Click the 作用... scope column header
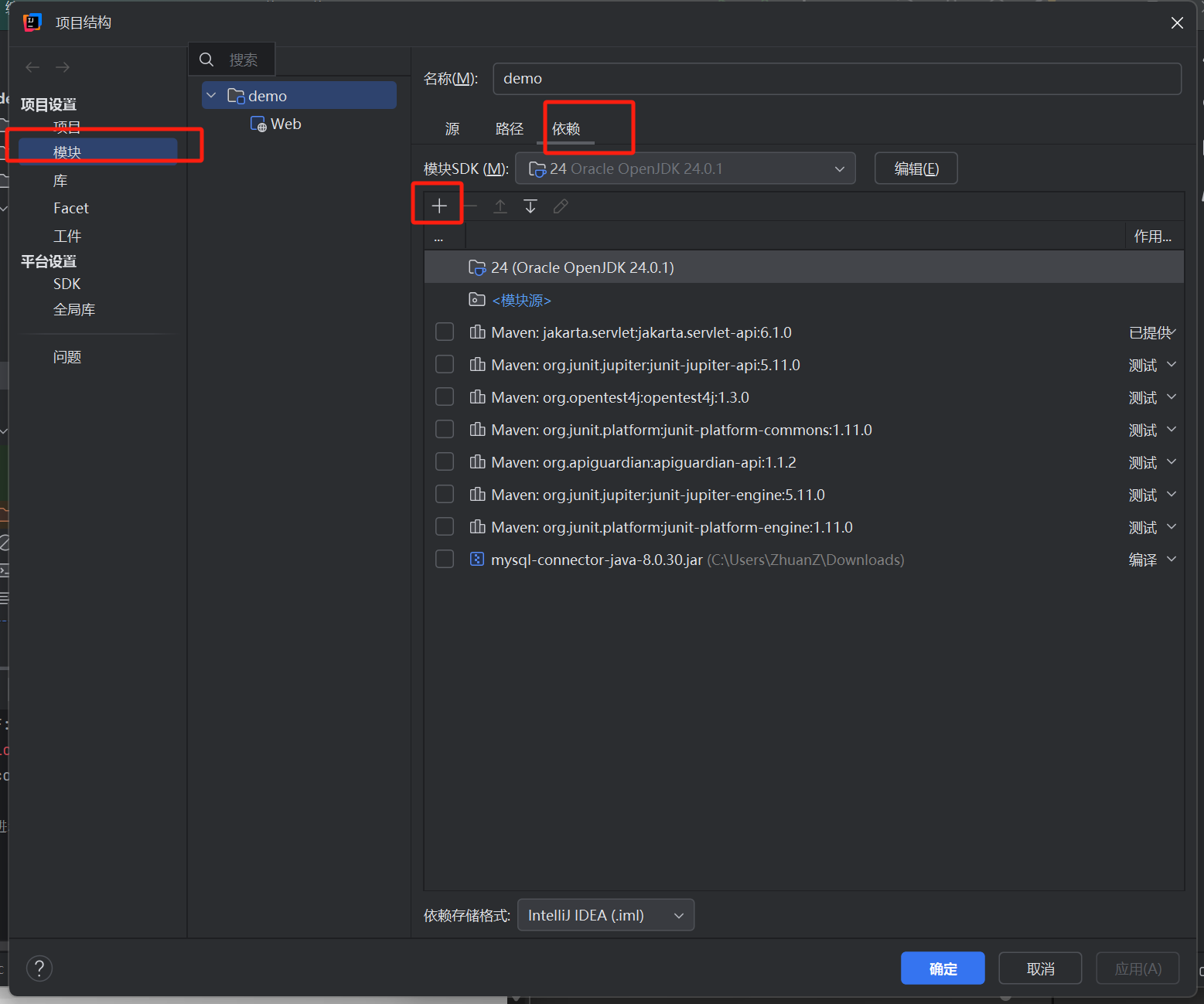 [x=1152, y=236]
